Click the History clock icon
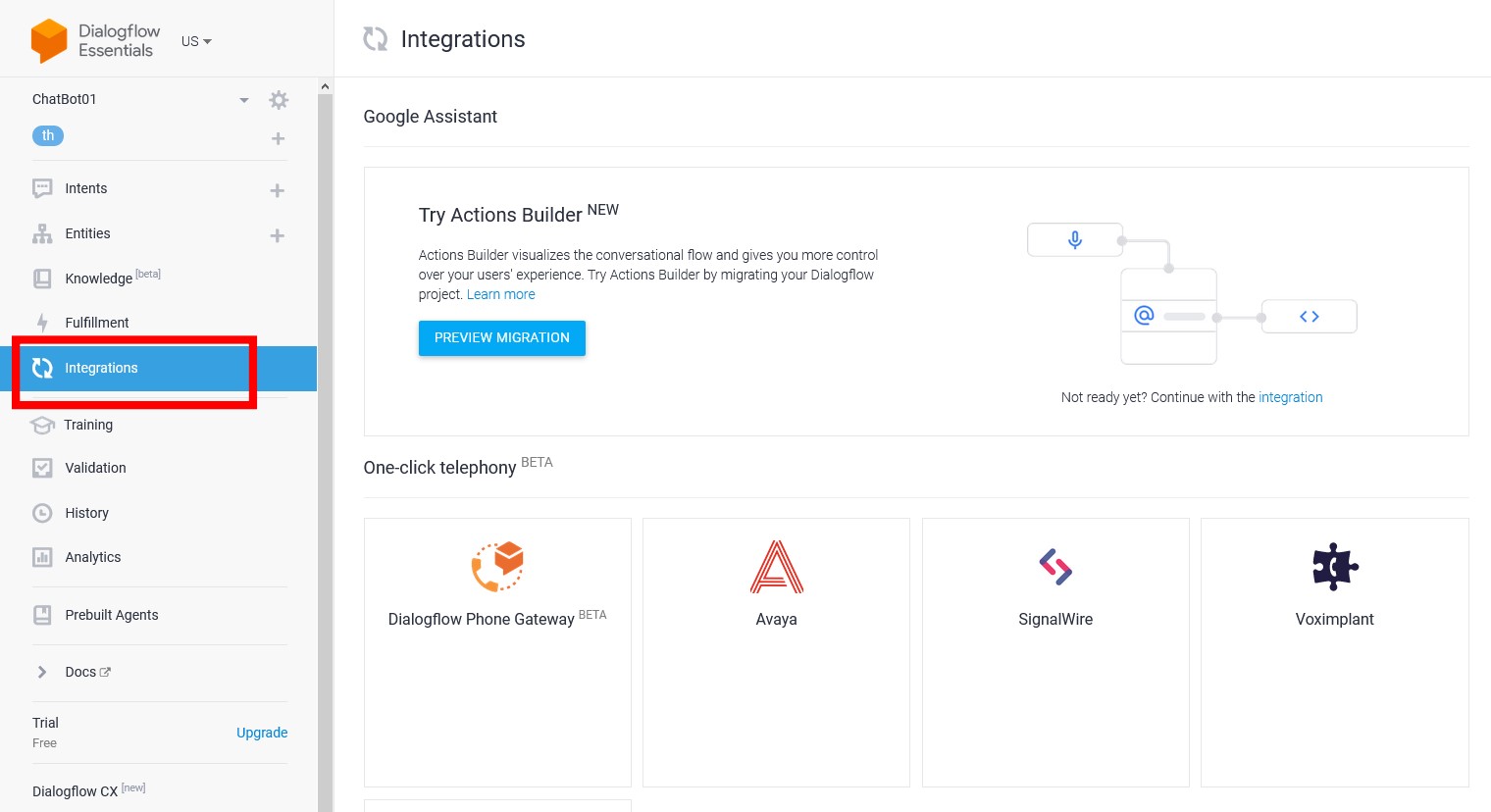Screen dimensions: 1491x812 [42, 513]
